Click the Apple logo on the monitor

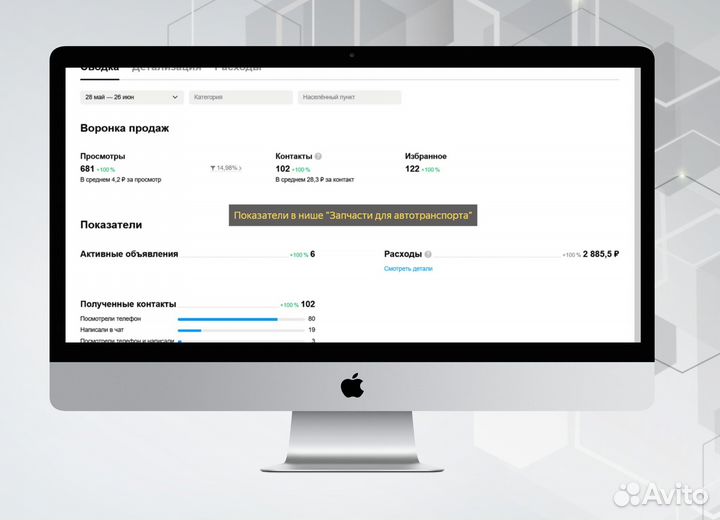pyautogui.click(x=352, y=386)
